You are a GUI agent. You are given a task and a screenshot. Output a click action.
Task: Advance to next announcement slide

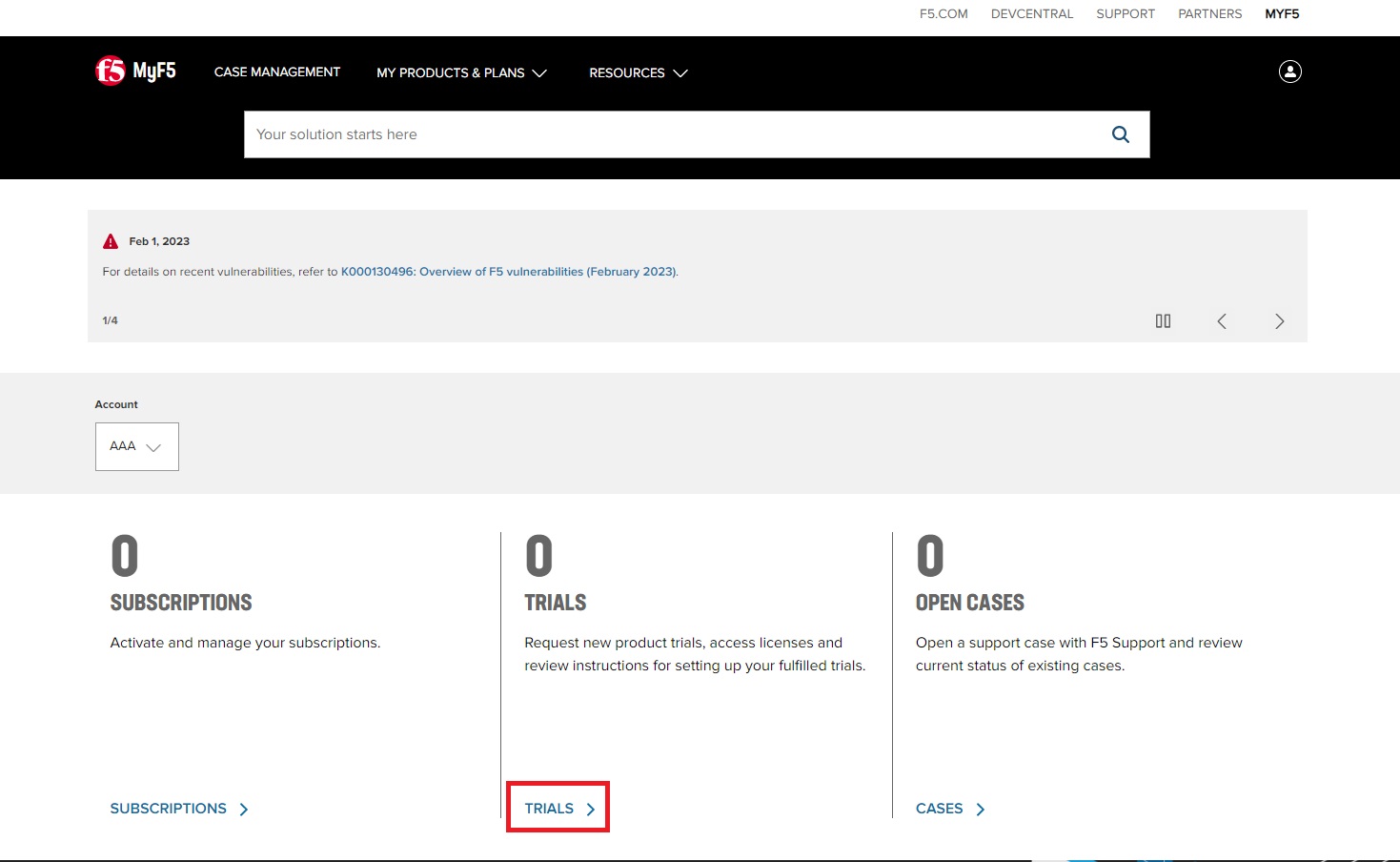pos(1279,321)
